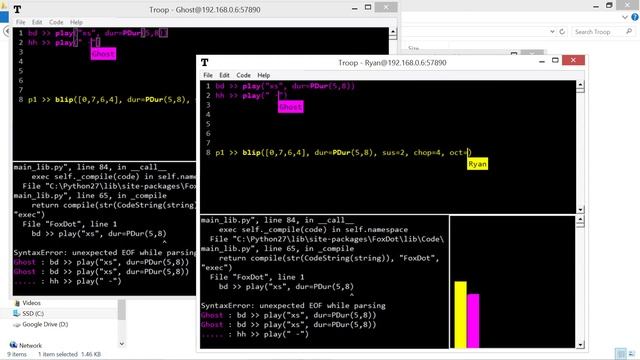
Task: Maximize the Ryan Troop window
Action: (555, 60)
